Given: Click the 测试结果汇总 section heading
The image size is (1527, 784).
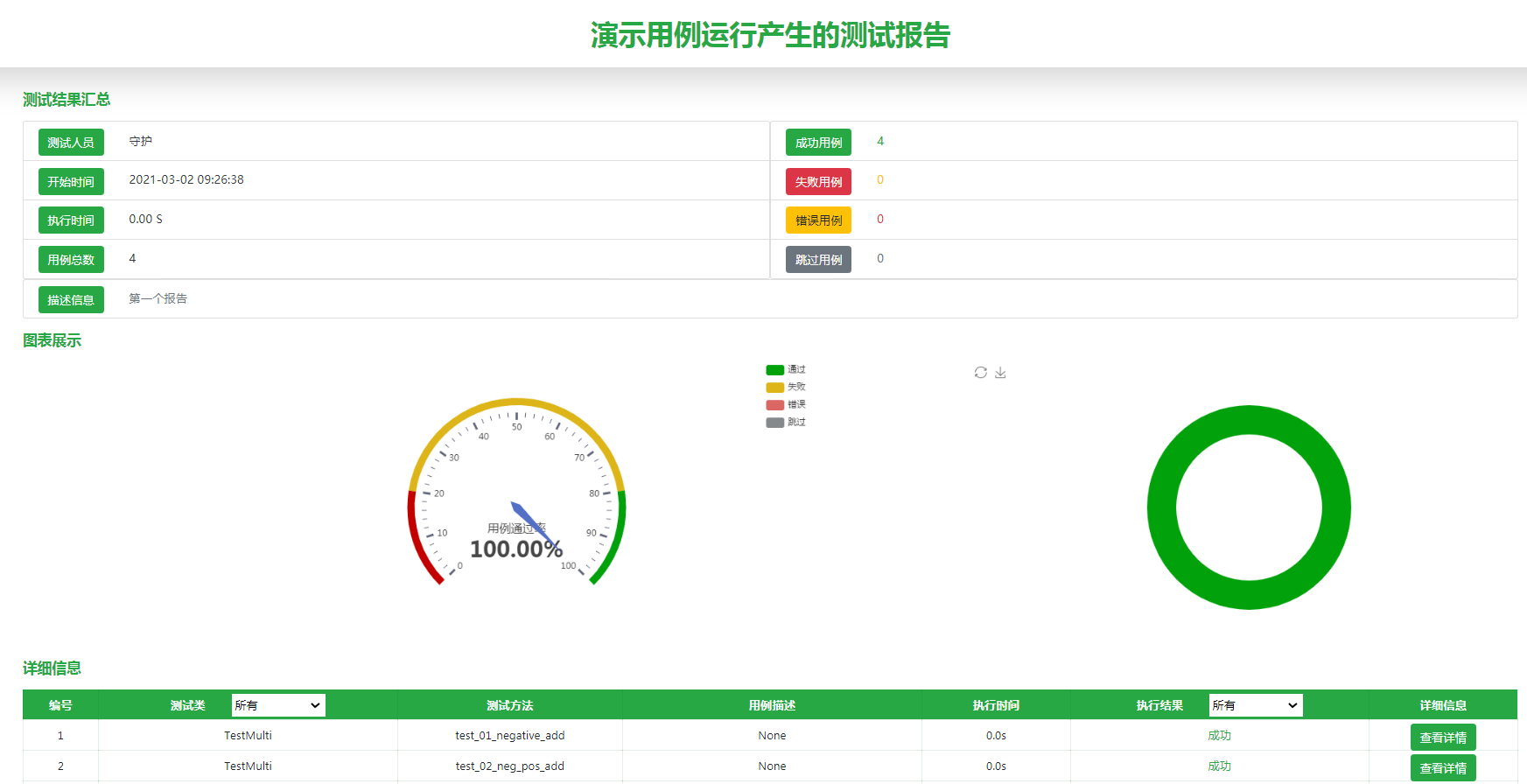Looking at the screenshot, I should pos(67,100).
